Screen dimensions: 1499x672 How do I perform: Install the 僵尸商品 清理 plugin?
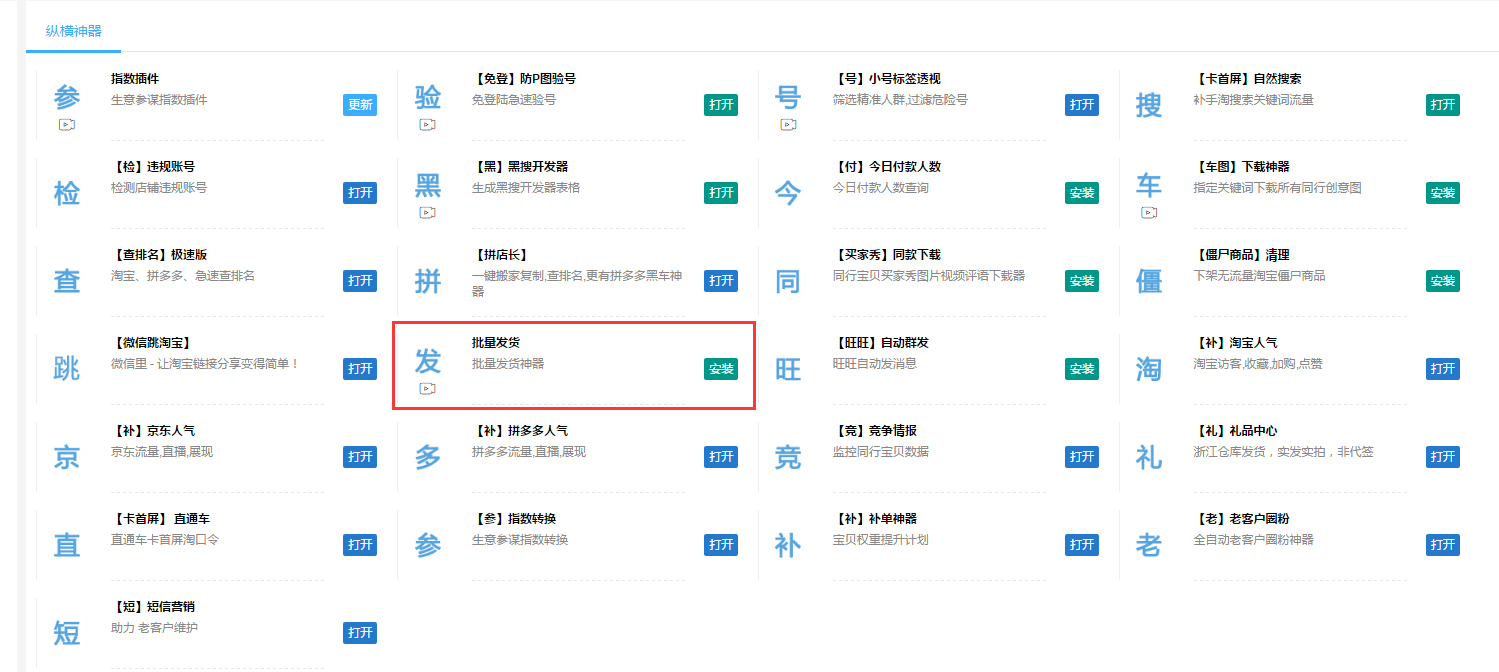(1443, 281)
